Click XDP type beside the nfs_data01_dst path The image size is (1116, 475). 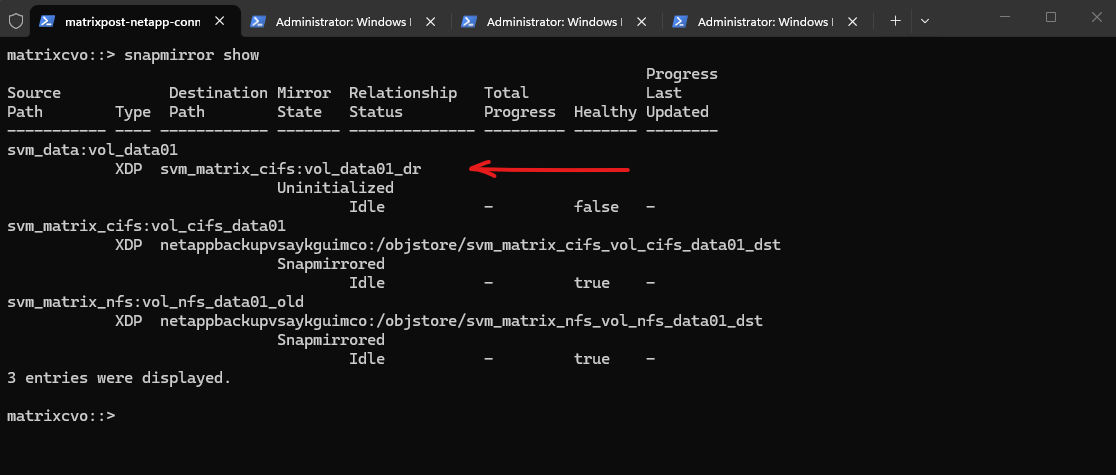(x=128, y=320)
